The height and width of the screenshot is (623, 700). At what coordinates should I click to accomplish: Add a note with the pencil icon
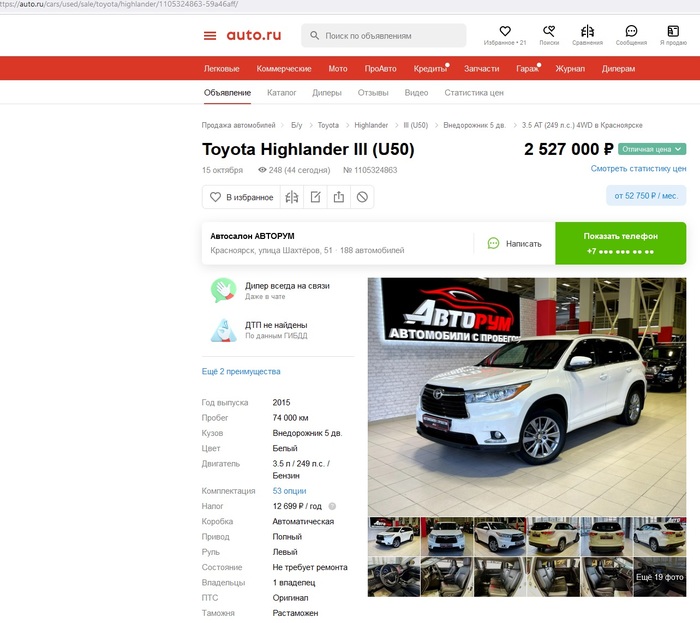pos(316,197)
